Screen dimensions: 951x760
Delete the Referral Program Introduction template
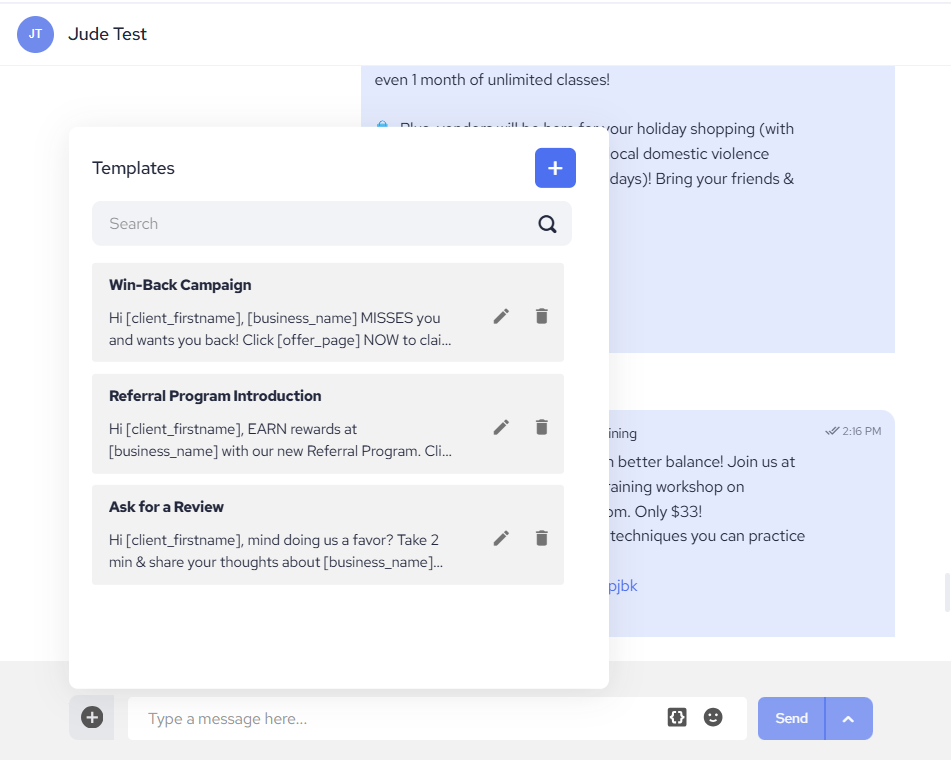[x=542, y=427]
